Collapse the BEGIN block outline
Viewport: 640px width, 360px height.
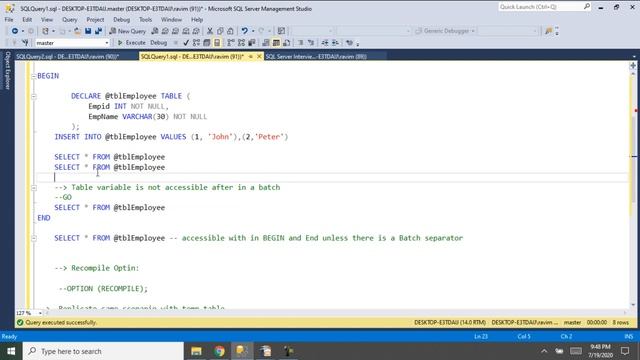click(x=34, y=76)
